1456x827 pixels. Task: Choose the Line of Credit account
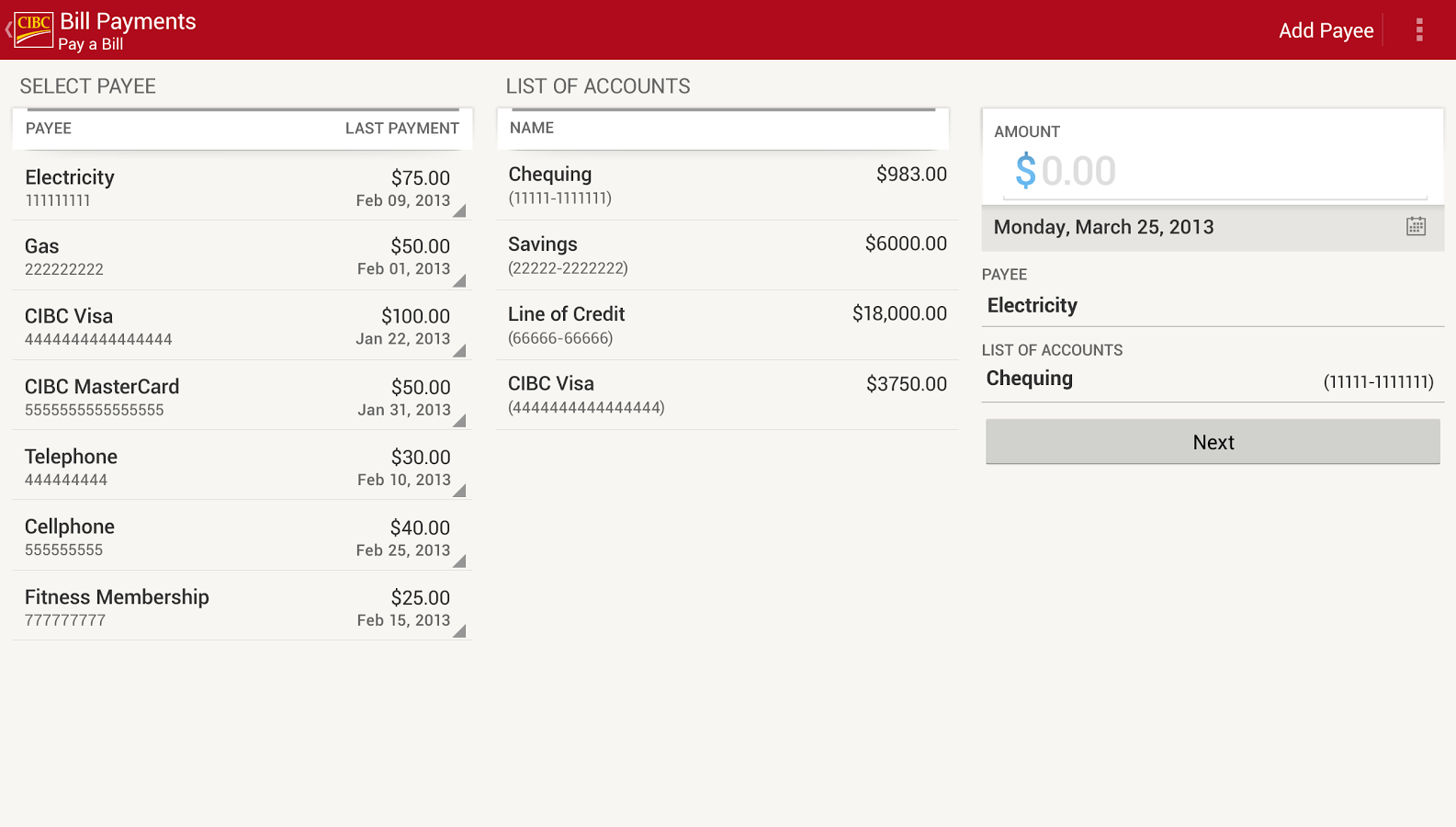coord(726,324)
